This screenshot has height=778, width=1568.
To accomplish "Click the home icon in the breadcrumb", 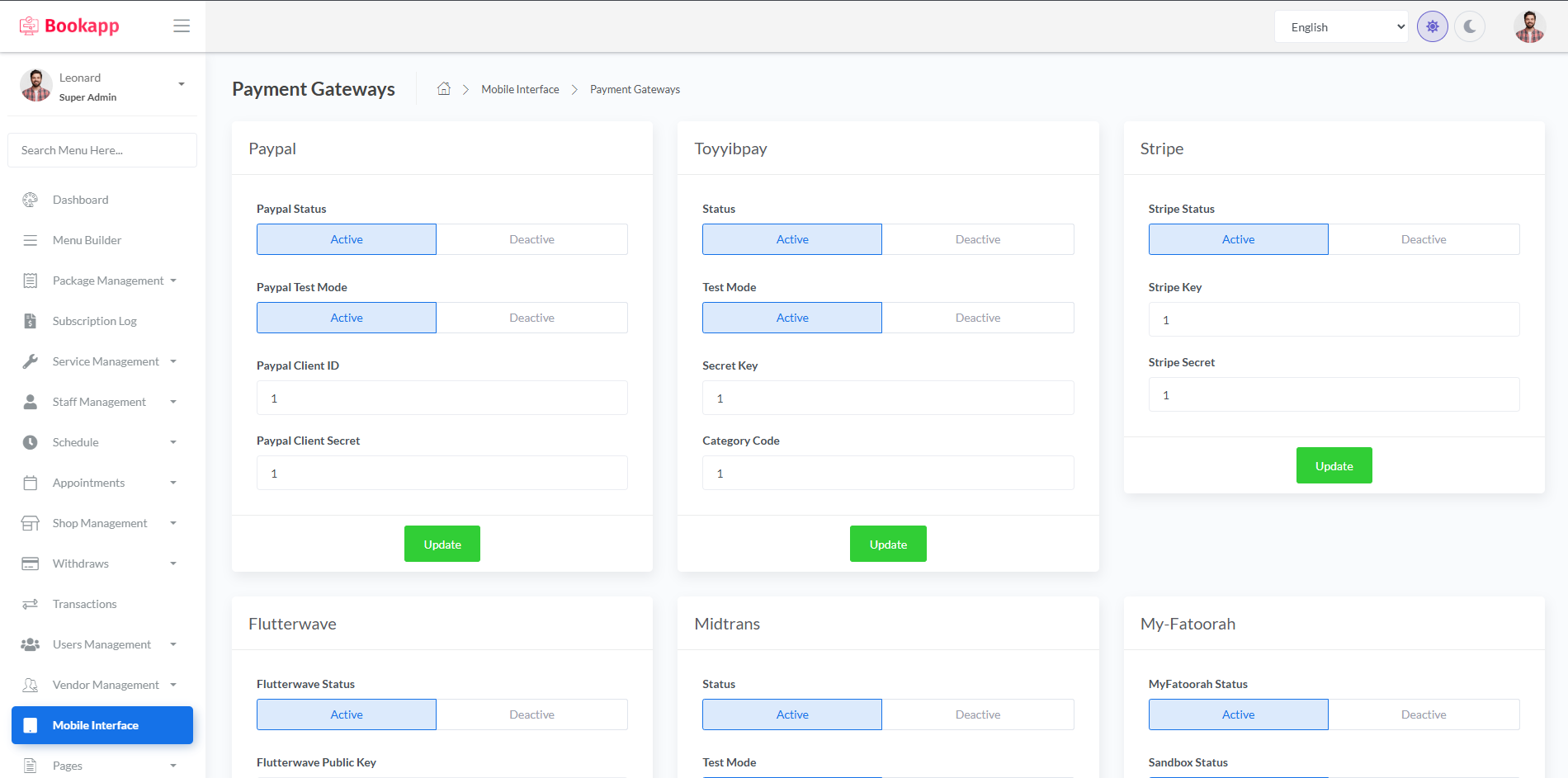I will (x=443, y=88).
